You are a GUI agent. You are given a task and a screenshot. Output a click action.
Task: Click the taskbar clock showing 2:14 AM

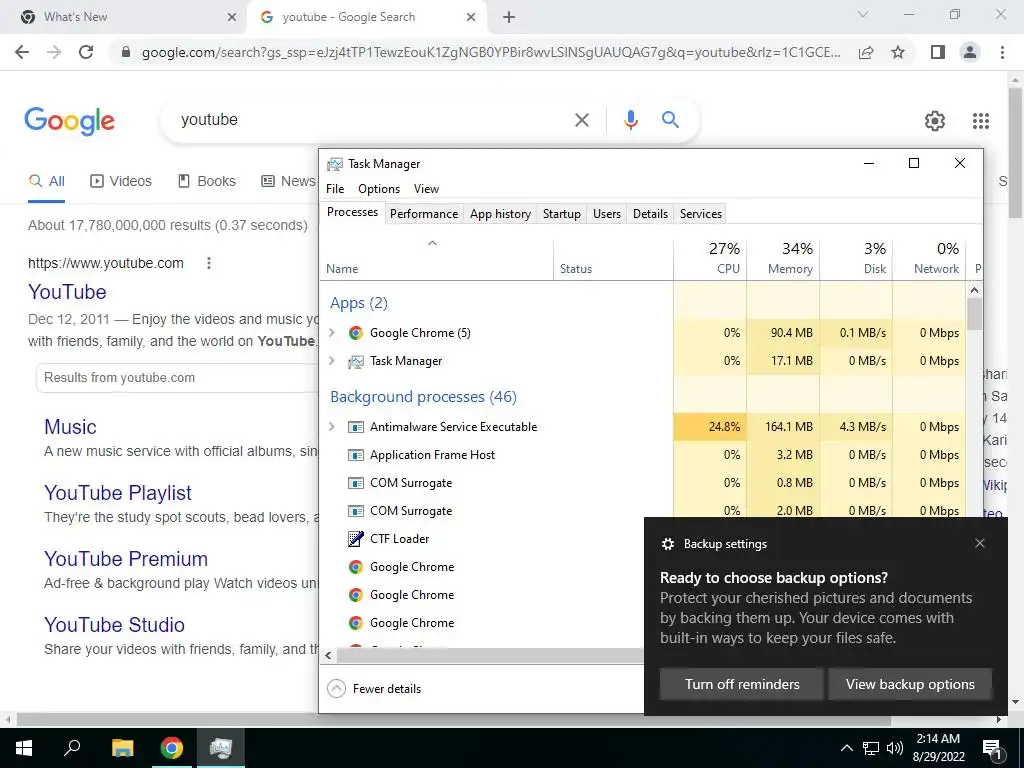[938, 748]
